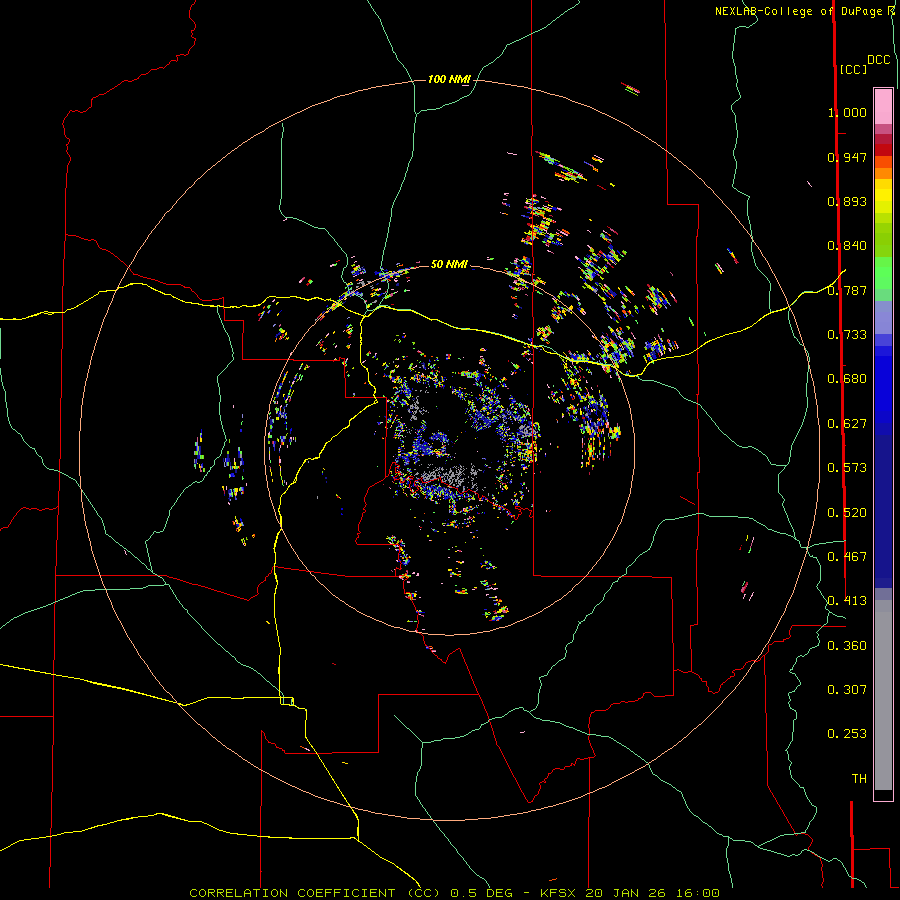Pick the pink segment atop the color bar
Image resolution: width=900 pixels, height=900 pixels.
point(883,107)
